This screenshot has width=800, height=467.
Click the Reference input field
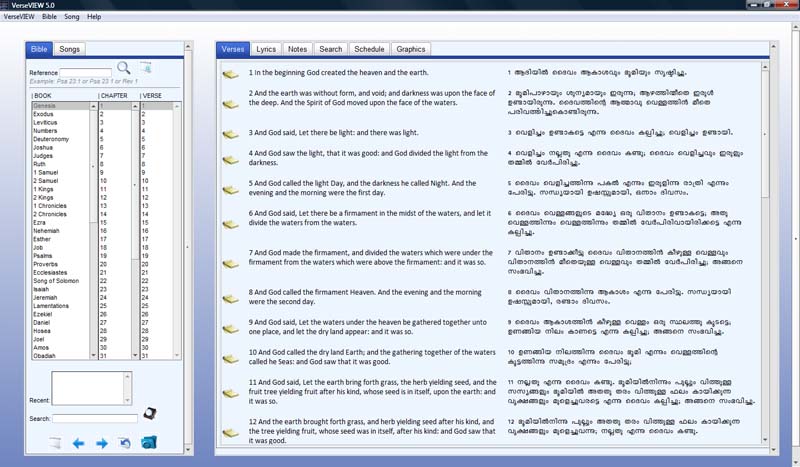point(85,72)
